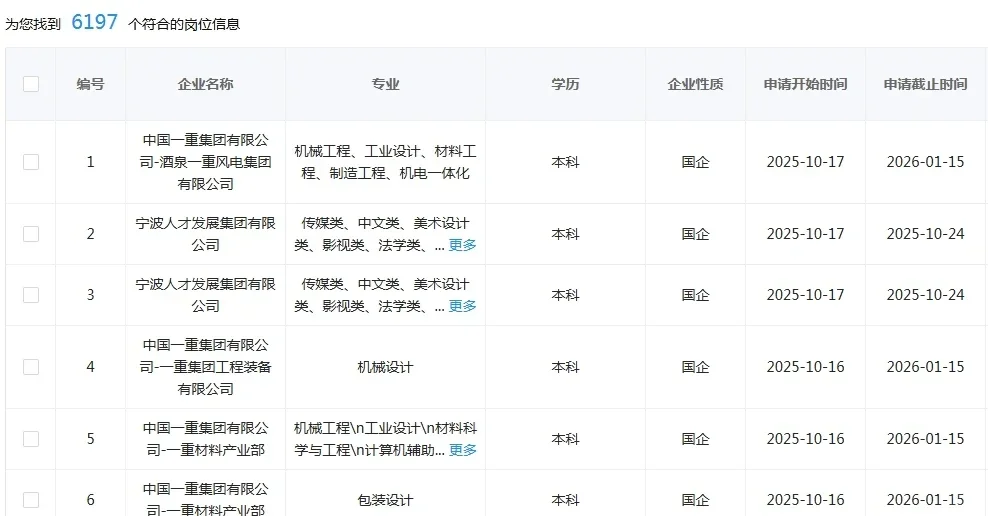Click deadline 2025-10-24 in row 3
988x516 pixels.
coord(925,295)
